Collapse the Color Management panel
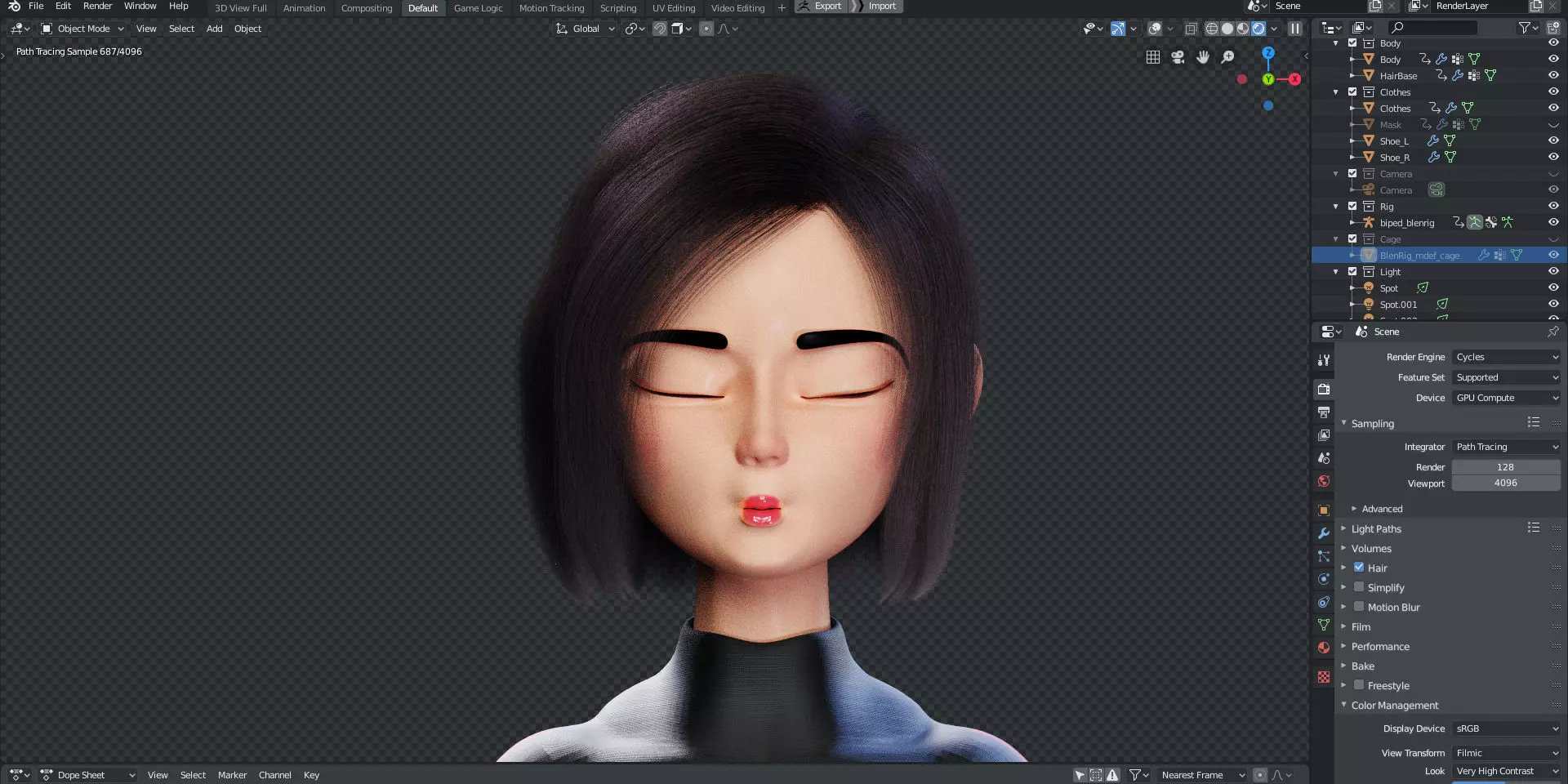This screenshot has height=784, width=1568. coord(1395,705)
